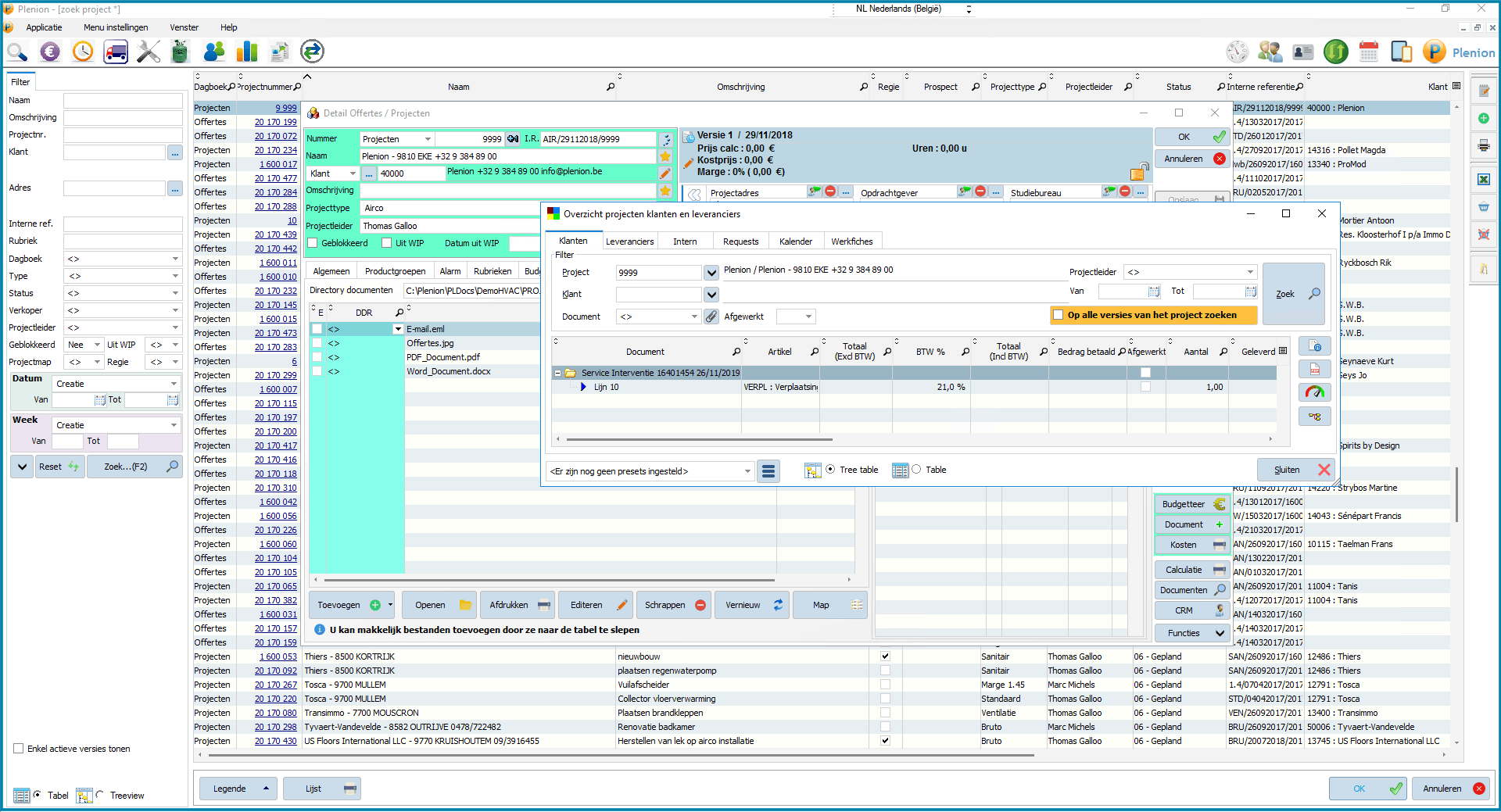Collapse the Service Interventie 16401454 tree node

[x=558, y=373]
